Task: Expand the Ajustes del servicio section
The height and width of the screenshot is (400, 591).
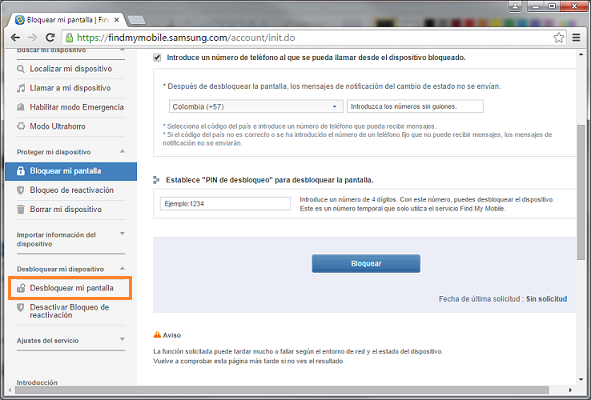Action: (x=122, y=339)
